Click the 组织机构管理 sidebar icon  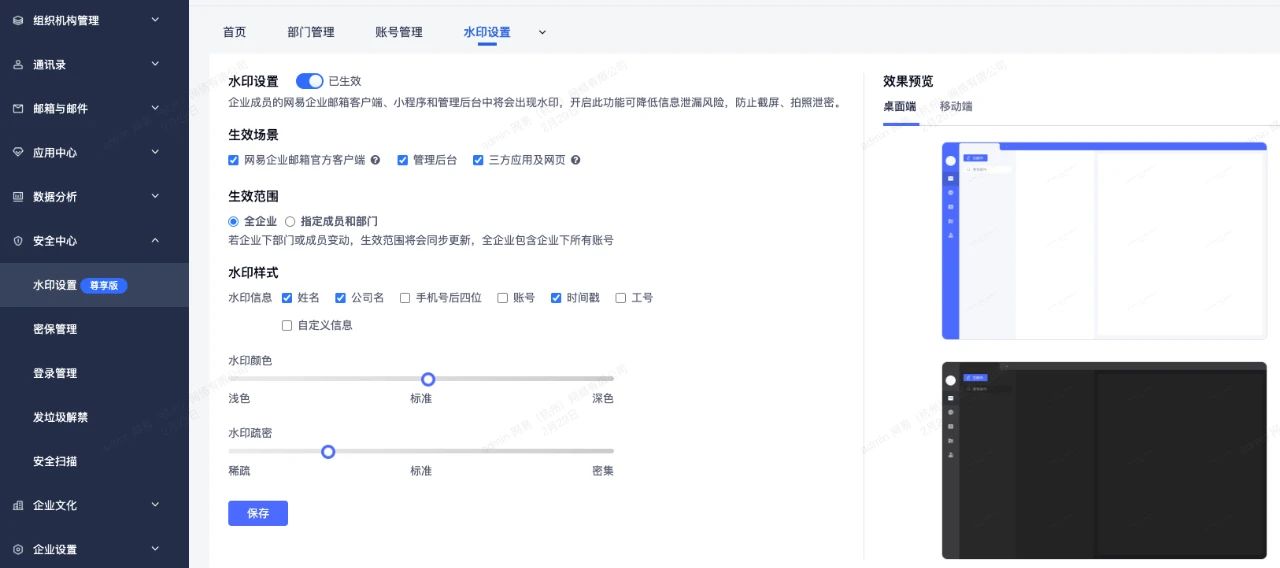18,20
